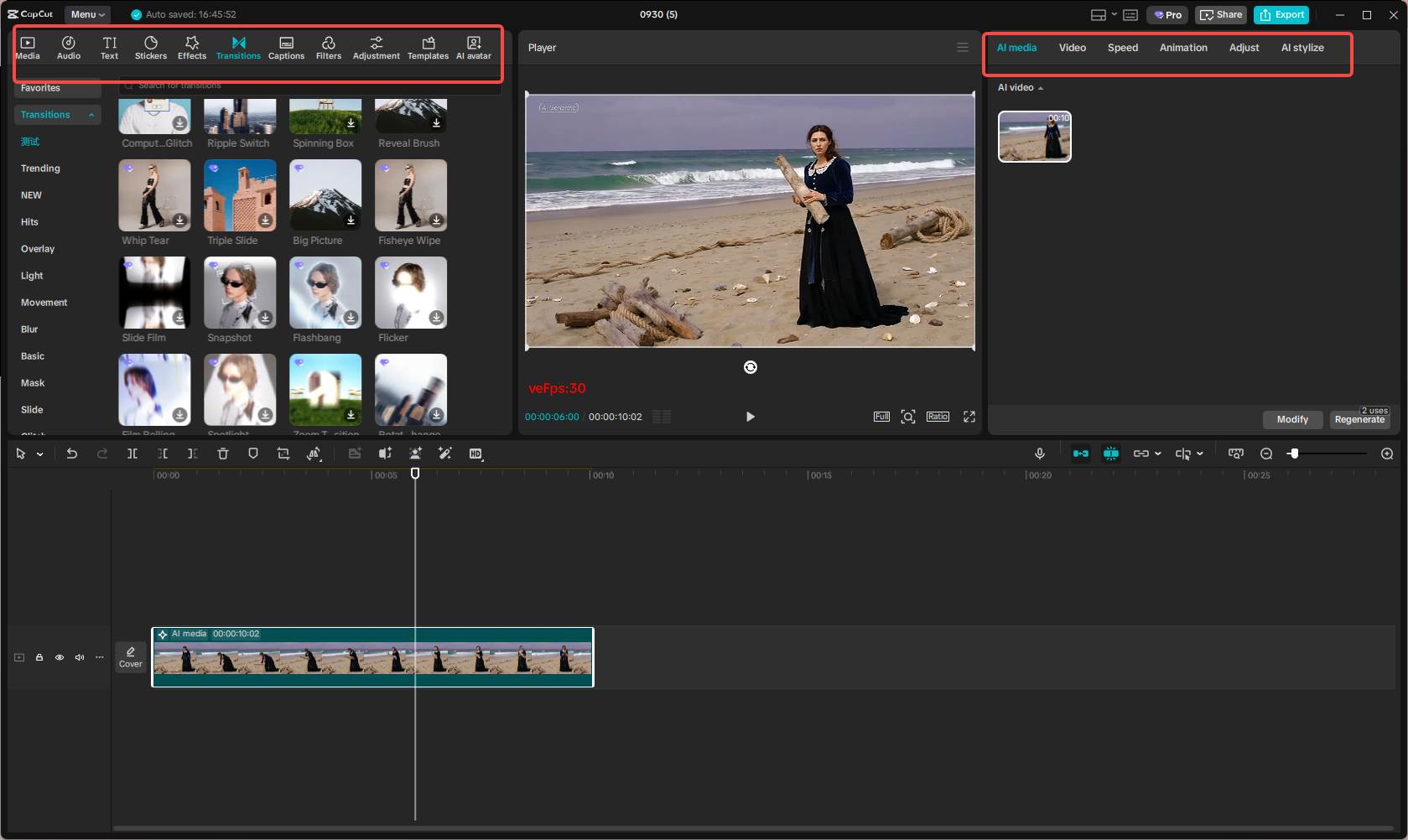Switch to the AI stylize tab
1408x840 pixels.
[x=1302, y=48]
